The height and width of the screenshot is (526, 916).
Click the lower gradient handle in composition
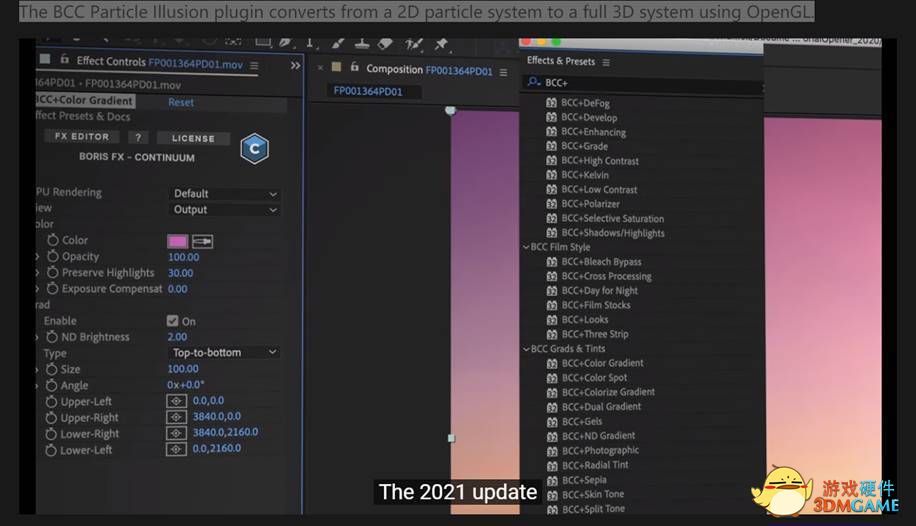tap(451, 438)
